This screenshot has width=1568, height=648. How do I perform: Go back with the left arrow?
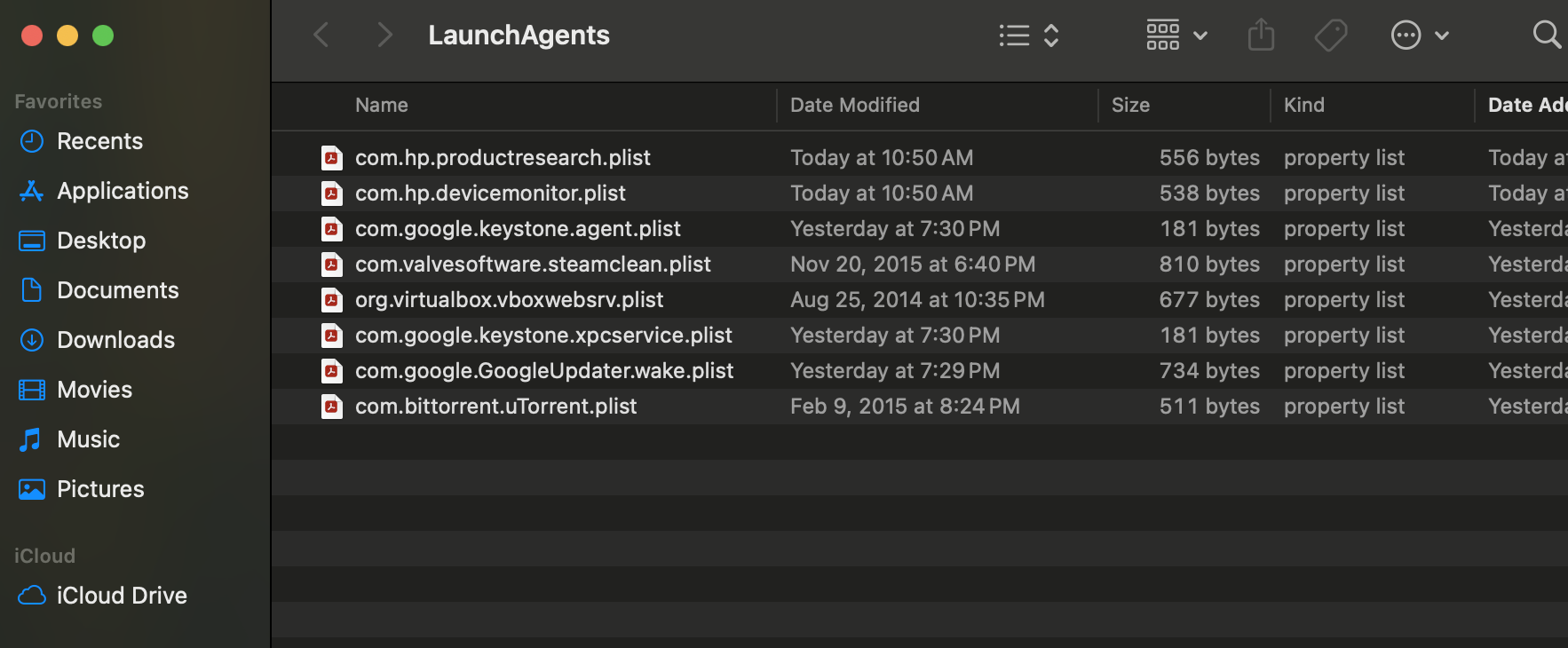click(x=321, y=36)
